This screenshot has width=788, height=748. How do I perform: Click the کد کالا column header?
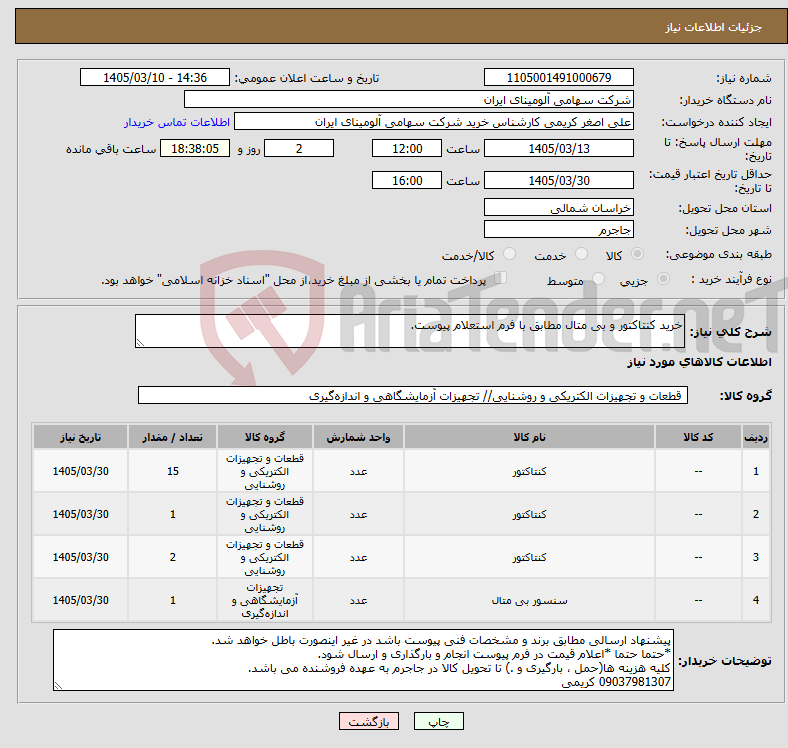pyautogui.click(x=698, y=437)
